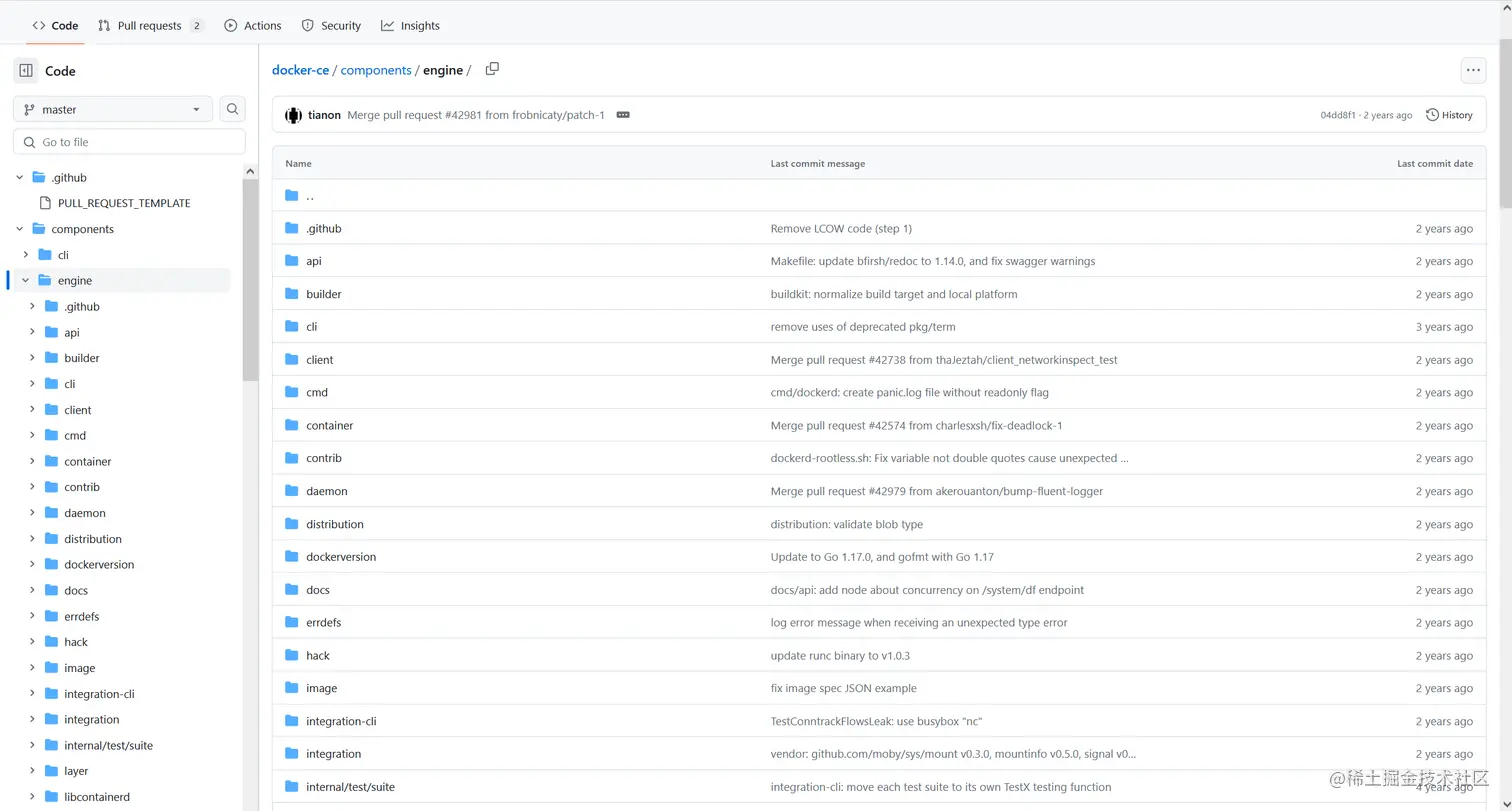Expand commit message ellipsis button
Viewport: 1512px width, 811px height.
pos(623,115)
